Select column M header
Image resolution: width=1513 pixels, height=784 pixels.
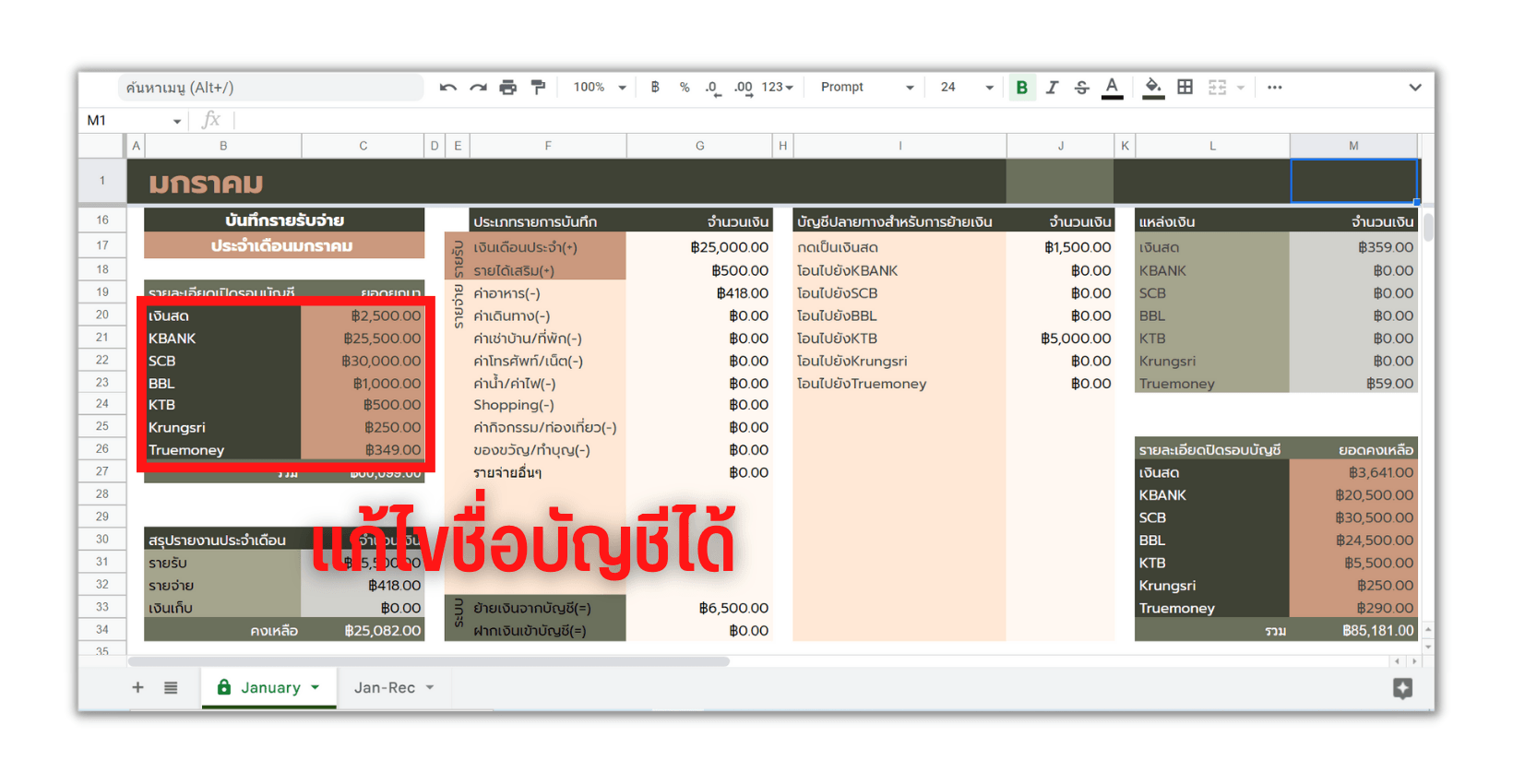point(1353,146)
